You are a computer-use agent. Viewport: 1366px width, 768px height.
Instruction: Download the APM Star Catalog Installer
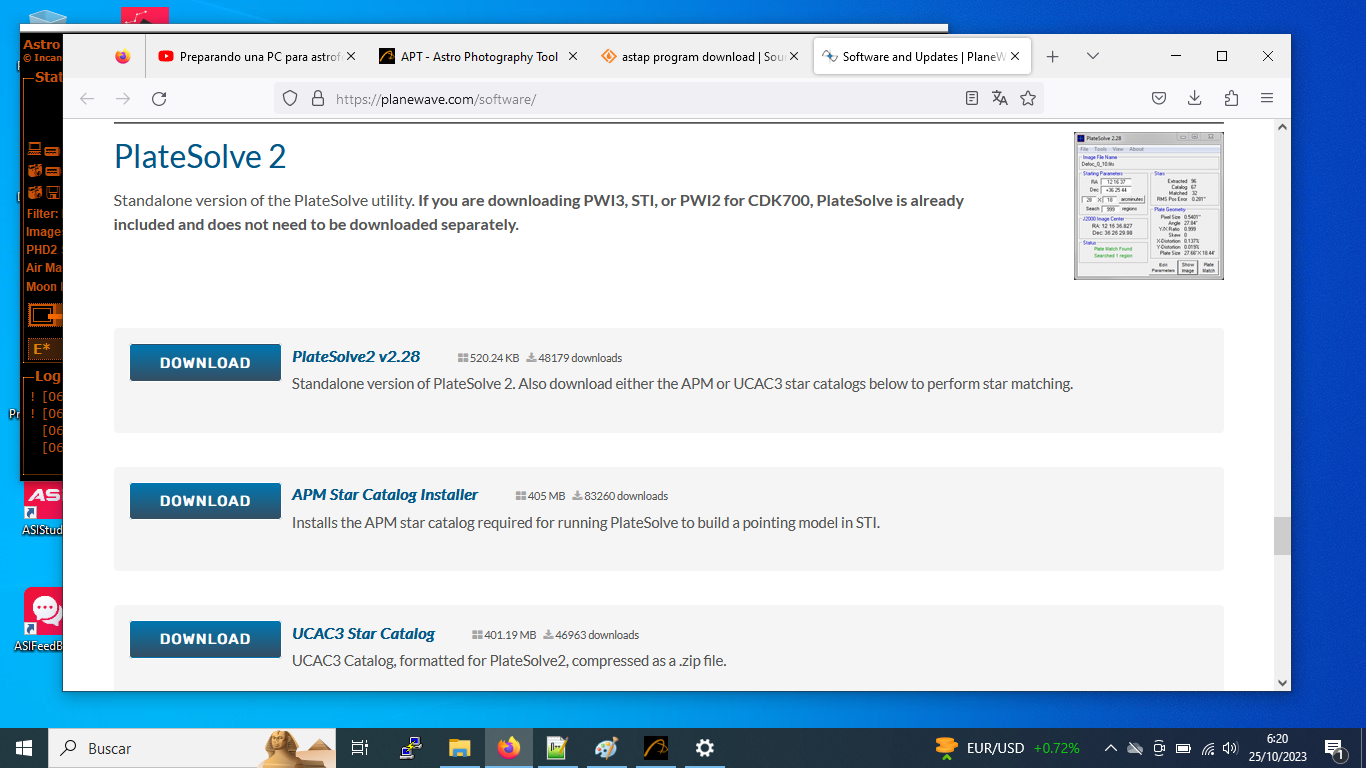(205, 501)
